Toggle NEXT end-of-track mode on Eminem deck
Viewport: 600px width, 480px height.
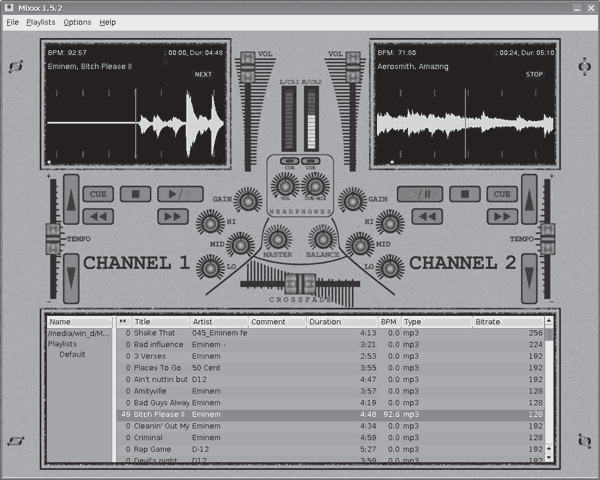(x=203, y=74)
